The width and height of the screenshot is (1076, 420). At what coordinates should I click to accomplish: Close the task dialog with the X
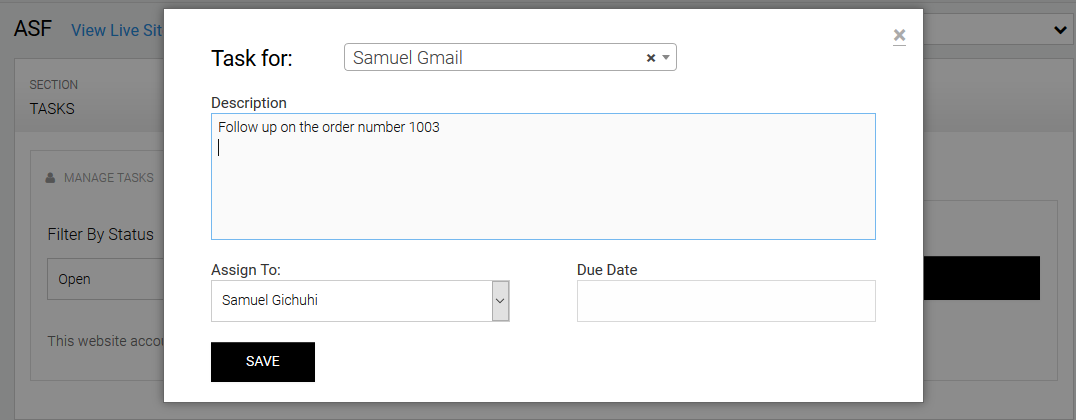(x=899, y=36)
